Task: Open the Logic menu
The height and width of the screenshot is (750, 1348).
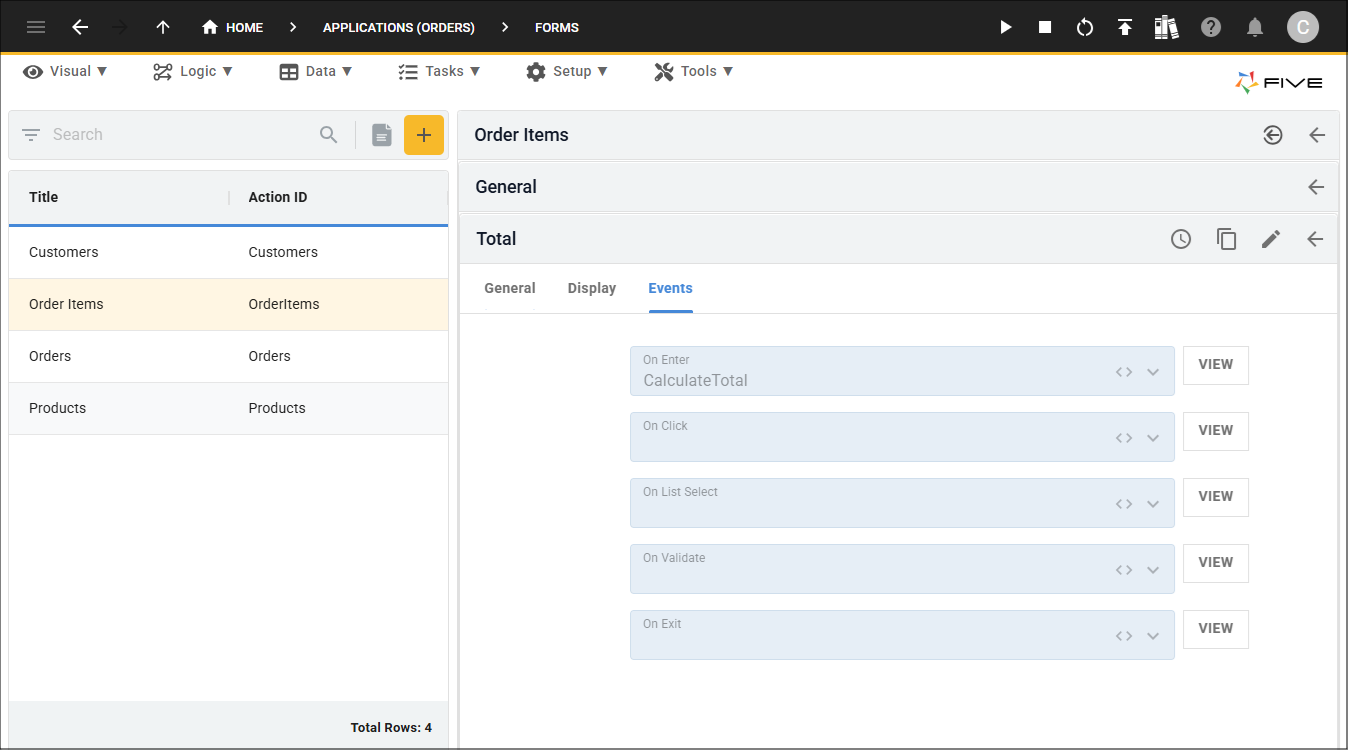Action: coord(193,71)
